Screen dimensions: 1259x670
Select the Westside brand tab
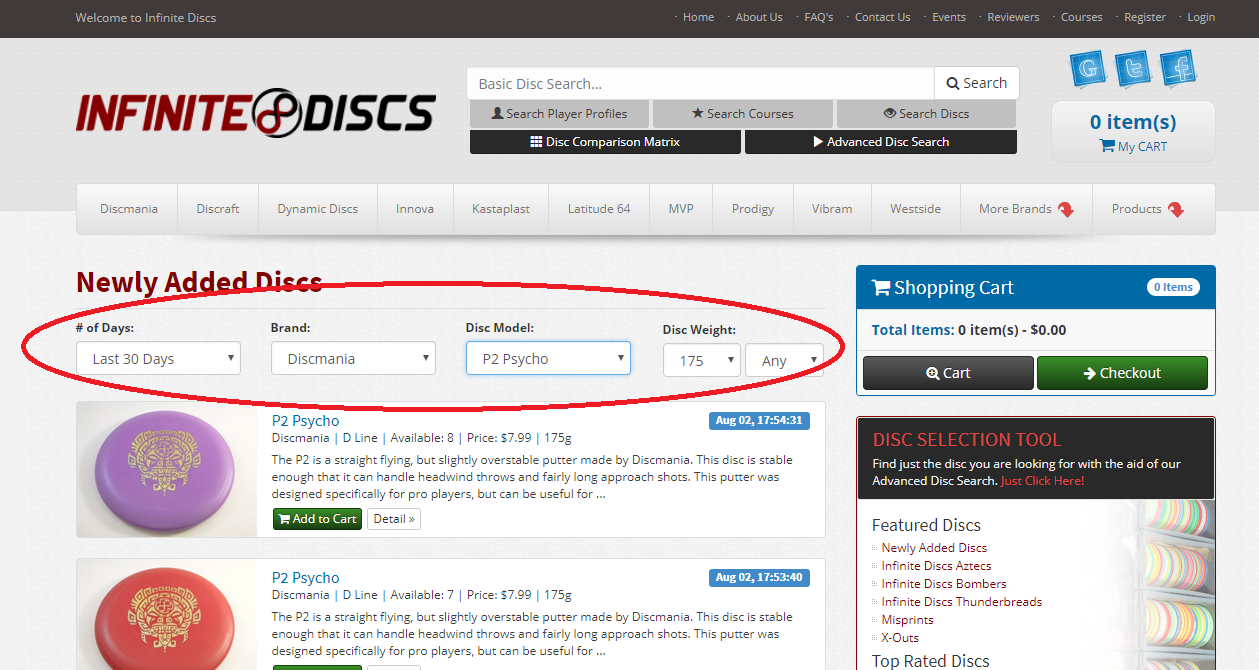[x=916, y=209]
